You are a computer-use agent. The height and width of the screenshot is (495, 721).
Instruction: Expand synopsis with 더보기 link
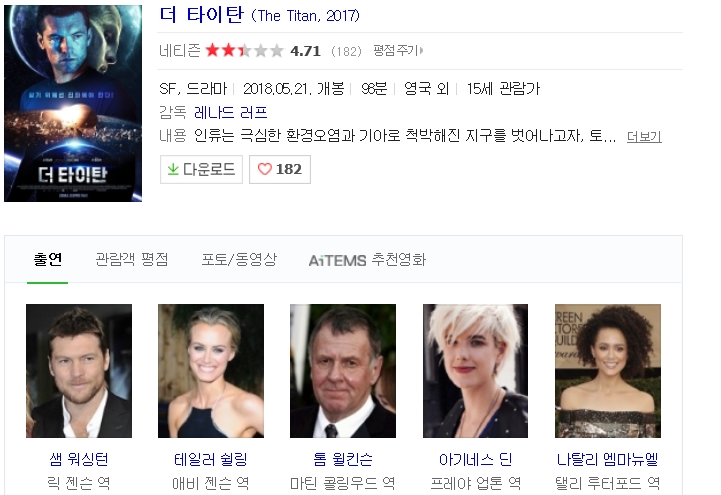click(644, 137)
